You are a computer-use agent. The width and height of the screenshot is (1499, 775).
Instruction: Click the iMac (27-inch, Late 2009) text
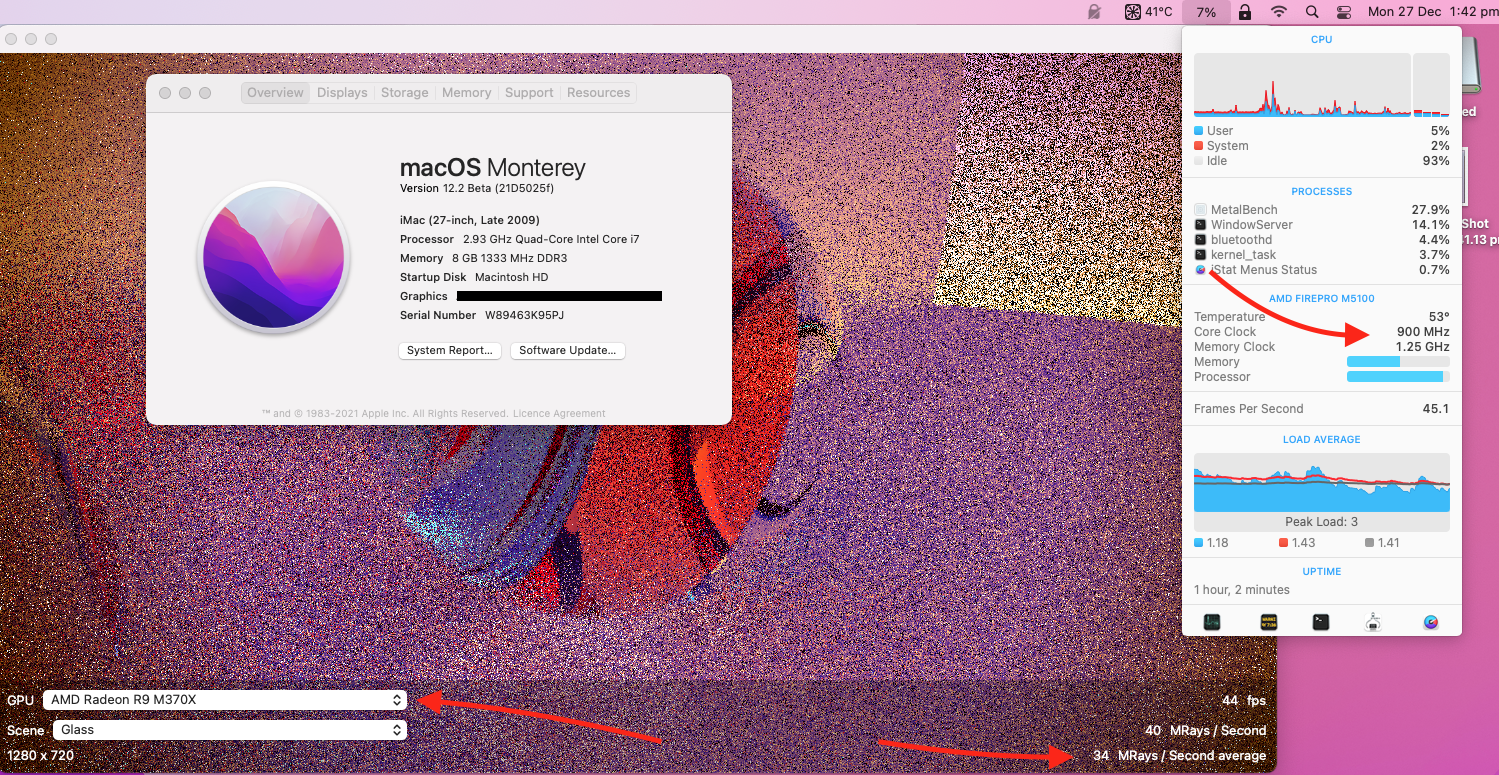pyautogui.click(x=470, y=220)
